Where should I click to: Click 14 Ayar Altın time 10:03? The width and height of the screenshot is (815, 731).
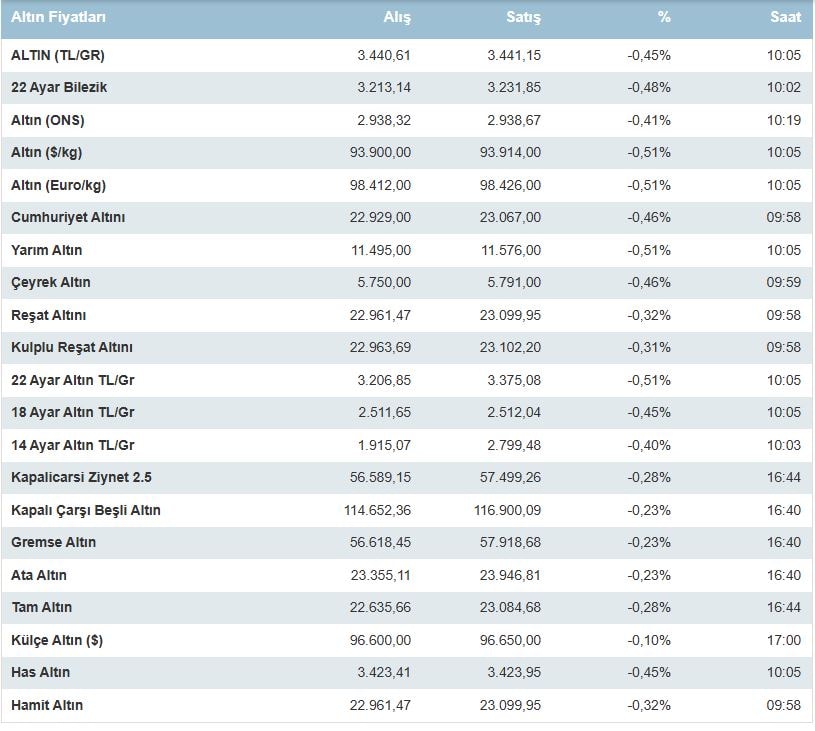coord(784,445)
